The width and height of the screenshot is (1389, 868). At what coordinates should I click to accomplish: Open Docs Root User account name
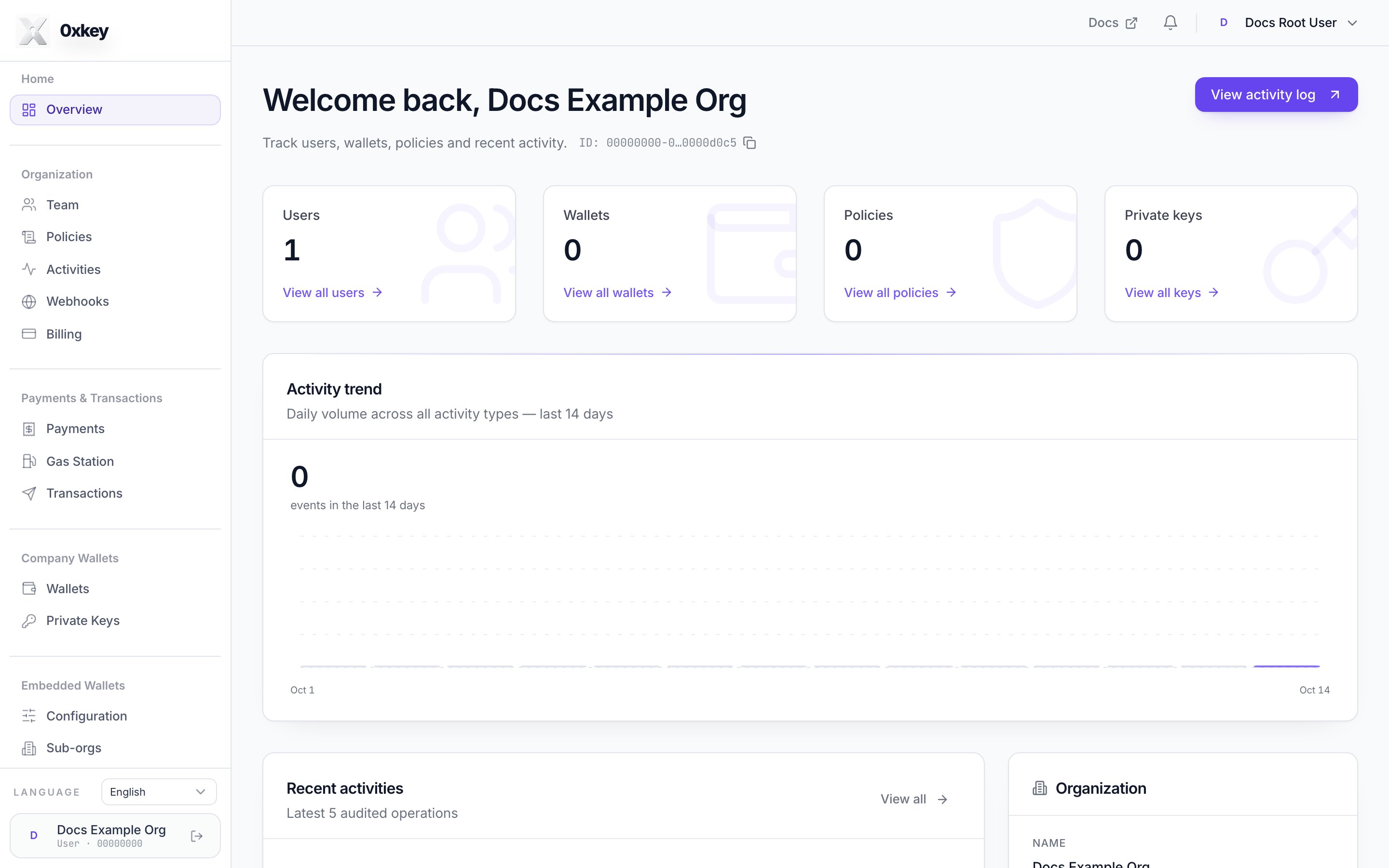coord(1290,23)
